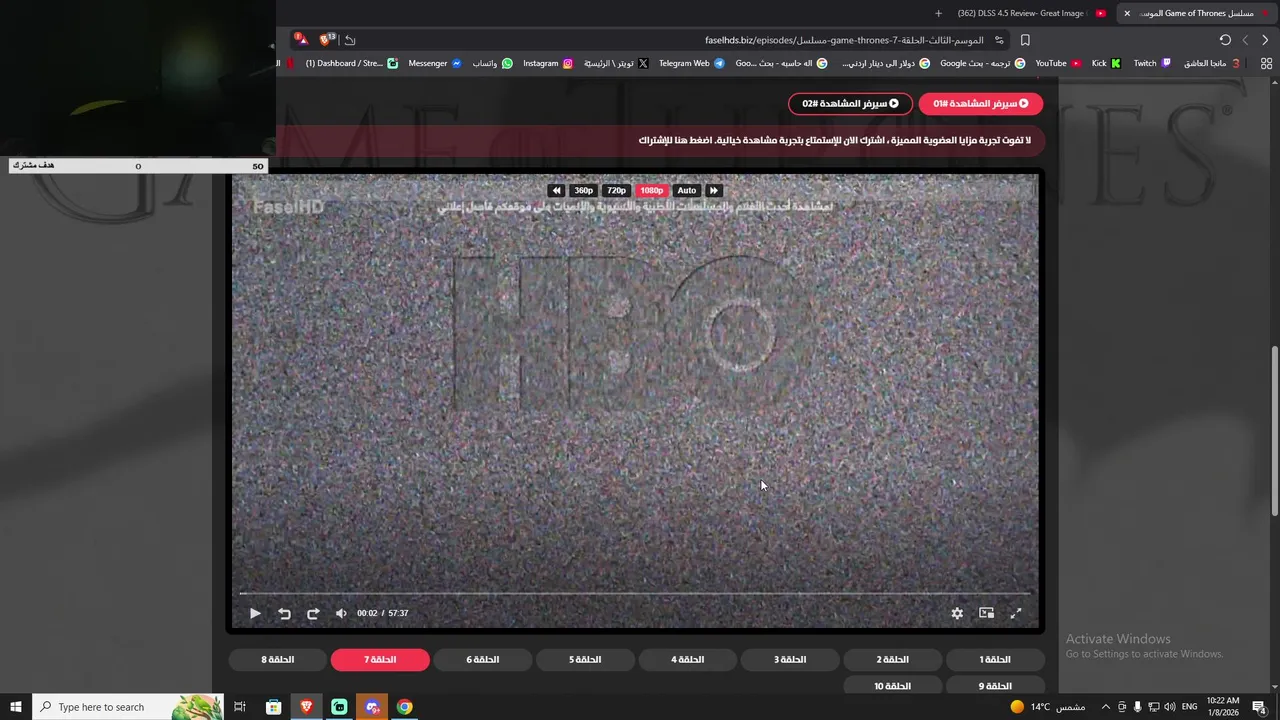Screen dimensions: 1280x720
Task: Mute the video player volume
Action: click(341, 613)
